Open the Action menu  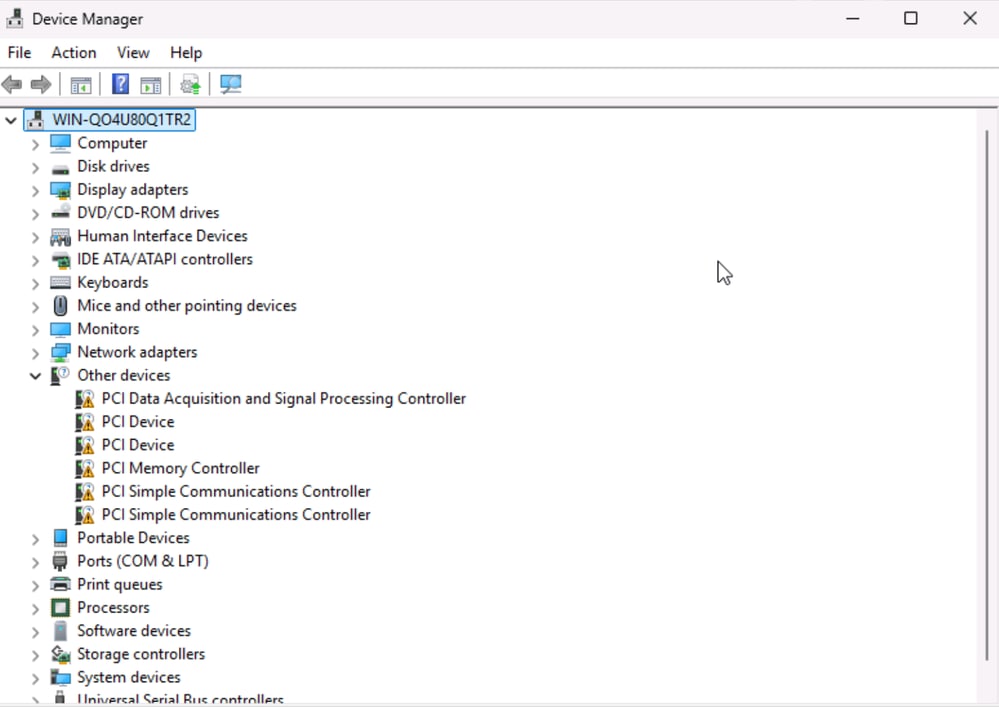tap(73, 52)
